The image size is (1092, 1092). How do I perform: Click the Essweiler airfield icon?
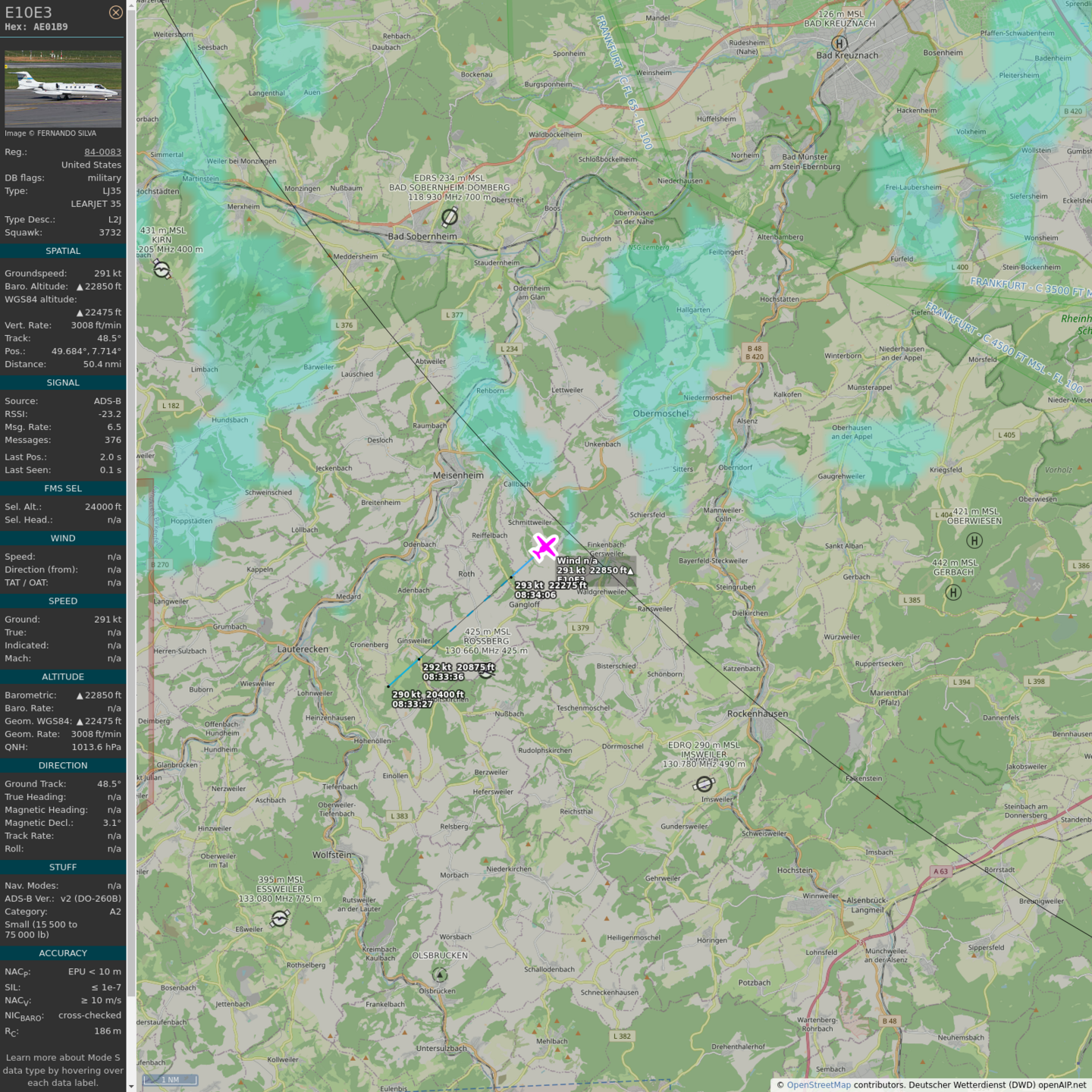tap(280, 918)
